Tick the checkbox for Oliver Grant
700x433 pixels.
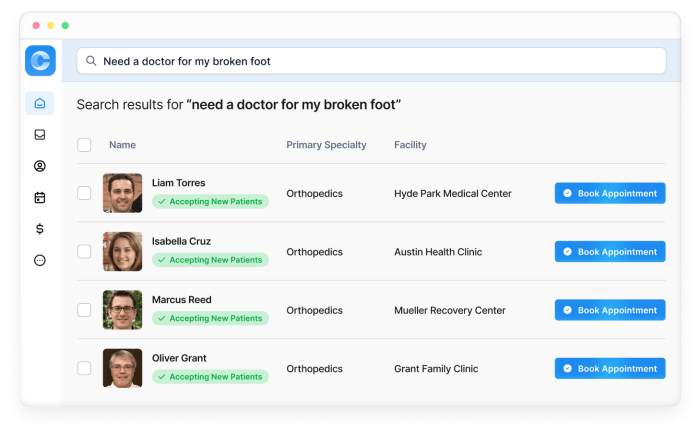tap(84, 368)
